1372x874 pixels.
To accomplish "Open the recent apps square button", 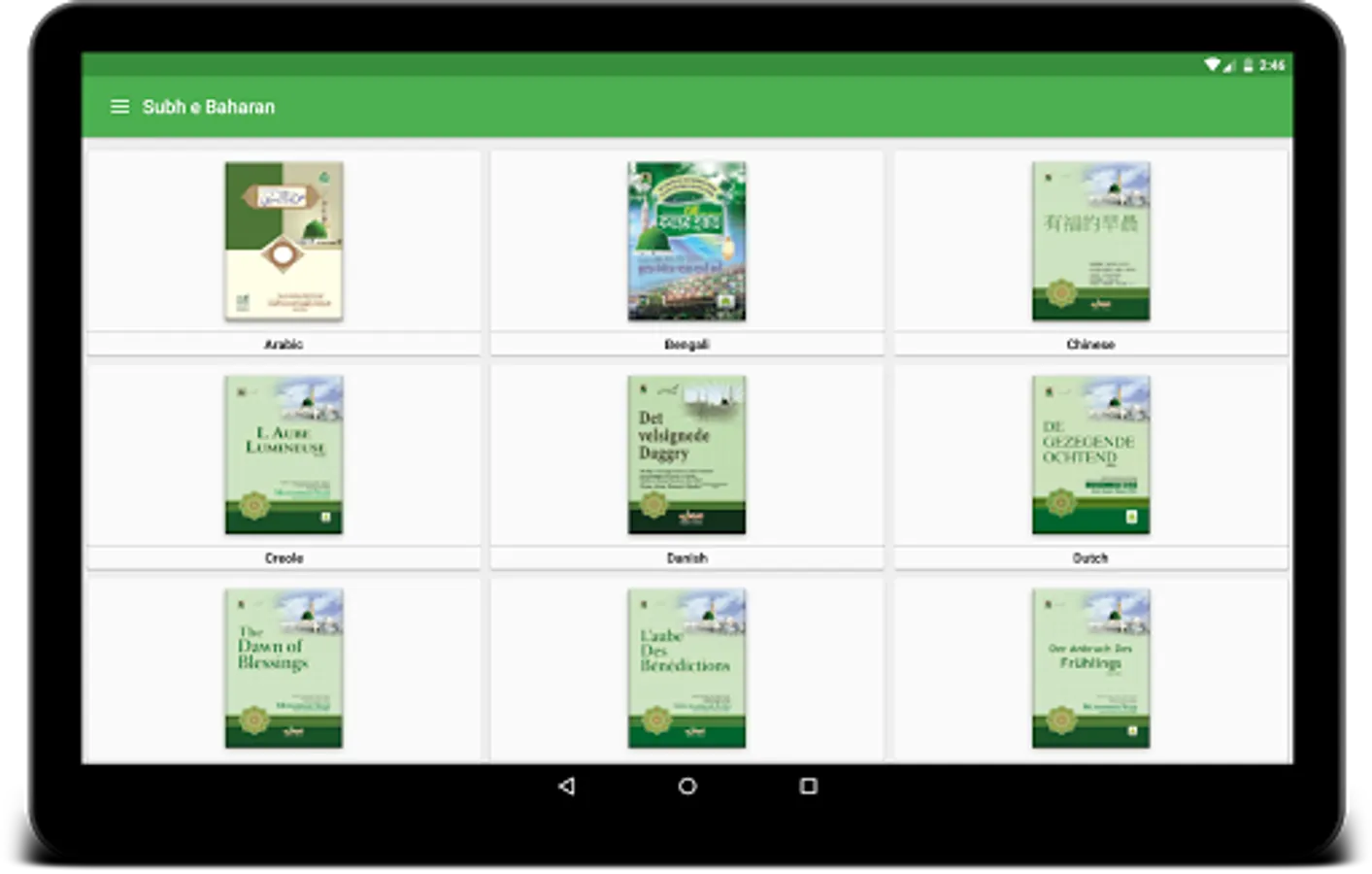I will point(808,786).
